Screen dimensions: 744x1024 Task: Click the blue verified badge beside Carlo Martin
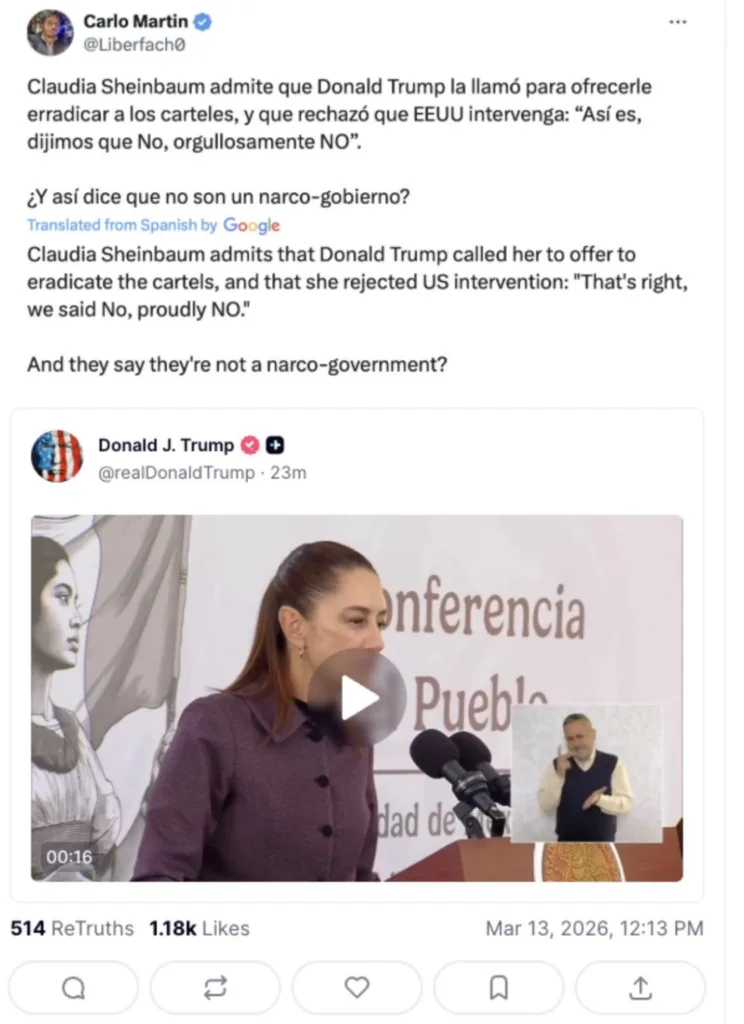coord(202,22)
